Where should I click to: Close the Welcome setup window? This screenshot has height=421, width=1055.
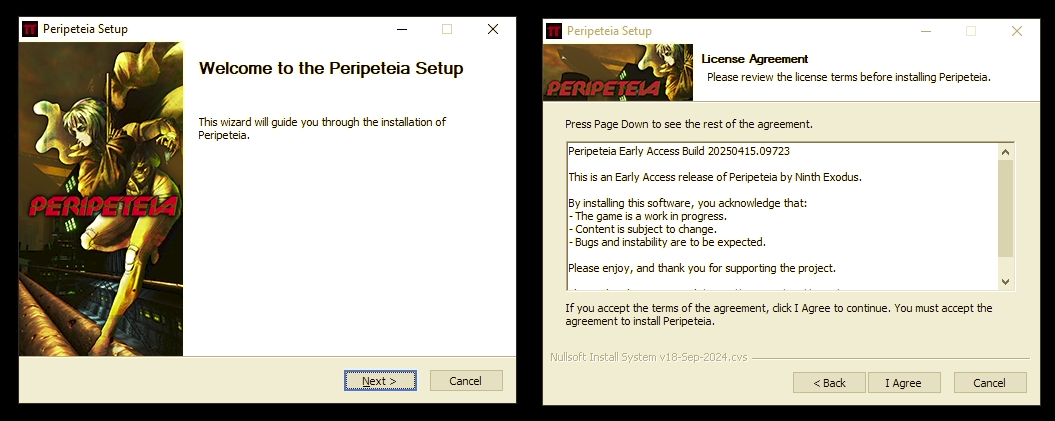(493, 29)
